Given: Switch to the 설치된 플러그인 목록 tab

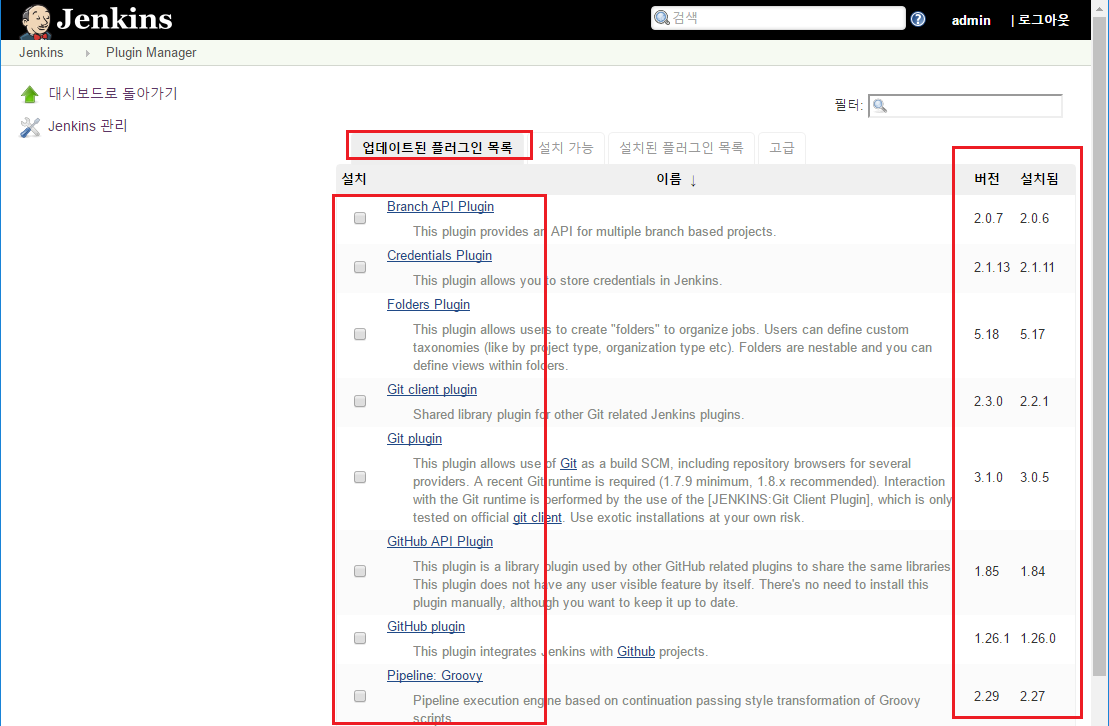Looking at the screenshot, I should coord(682,148).
